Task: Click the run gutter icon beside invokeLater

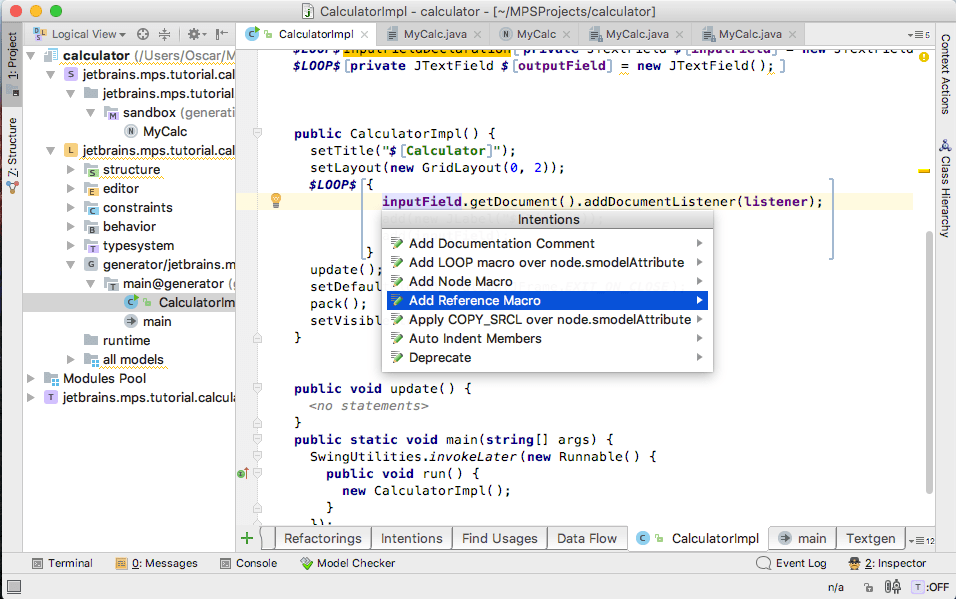Action: [x=242, y=473]
